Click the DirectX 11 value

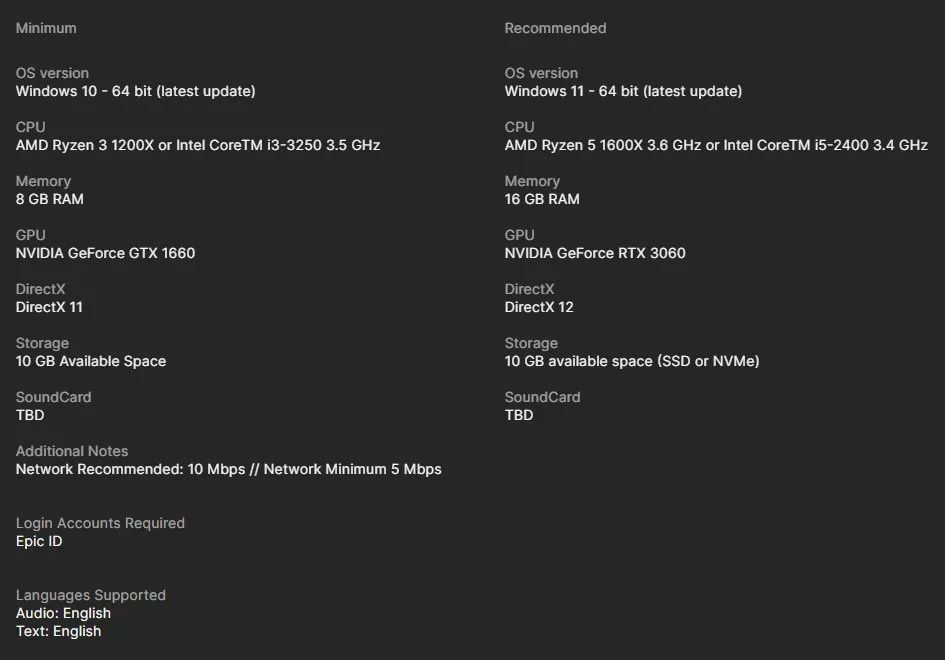click(x=49, y=307)
